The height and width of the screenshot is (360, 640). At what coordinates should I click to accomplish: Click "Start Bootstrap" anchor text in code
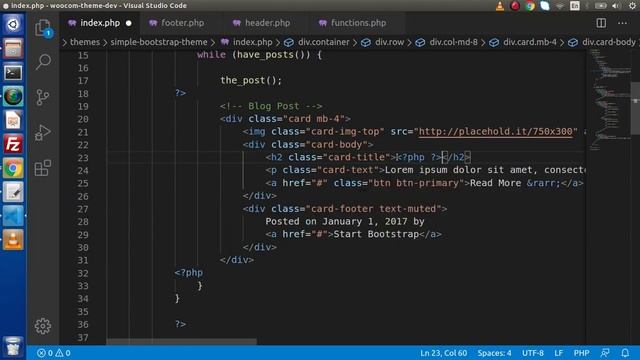pos(376,234)
